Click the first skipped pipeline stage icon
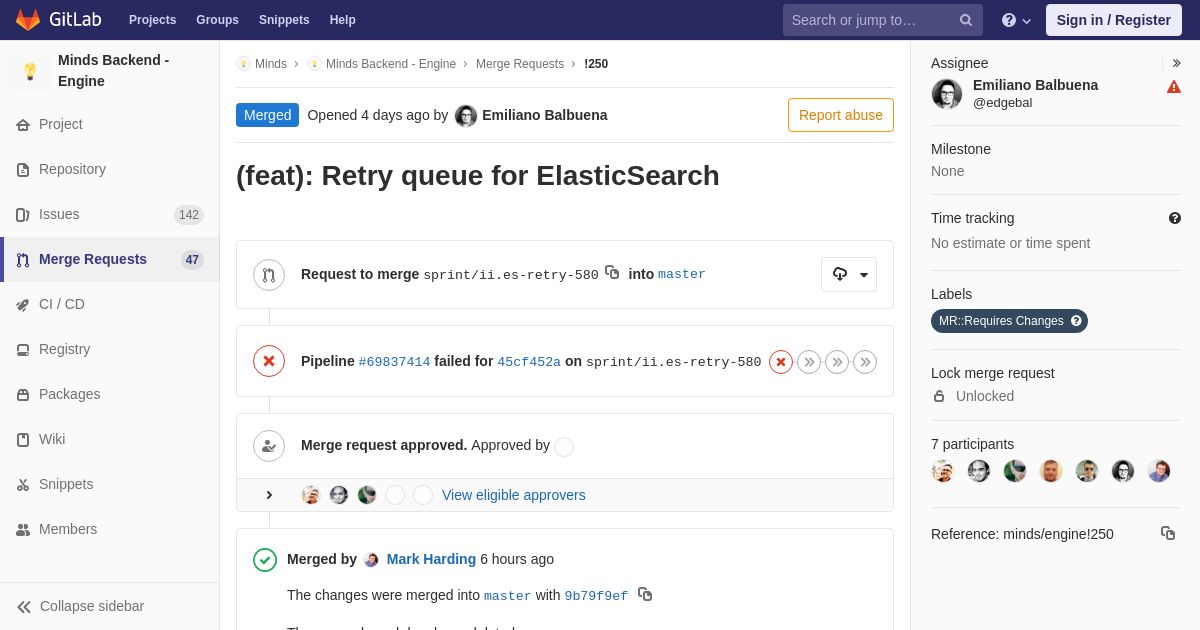 pos(809,362)
